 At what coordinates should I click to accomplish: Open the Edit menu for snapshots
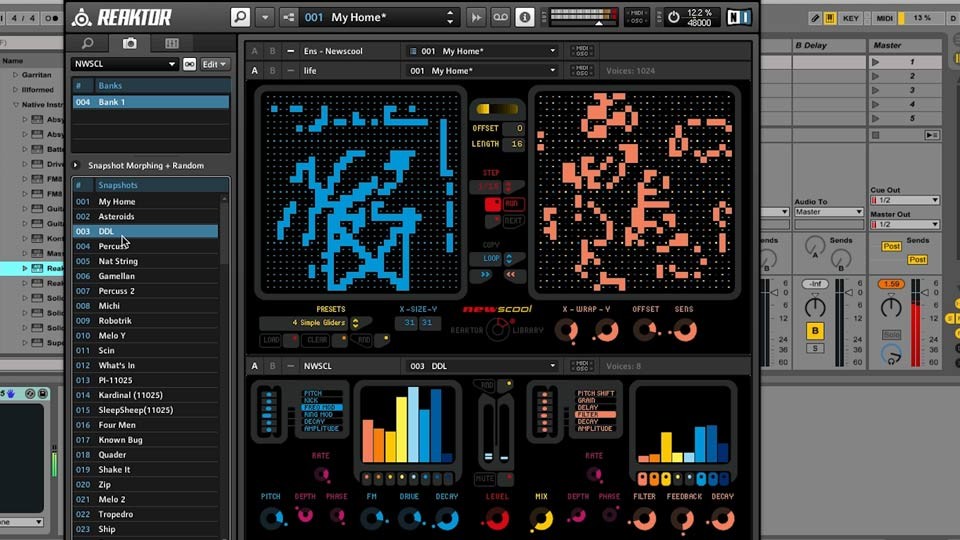(214, 64)
